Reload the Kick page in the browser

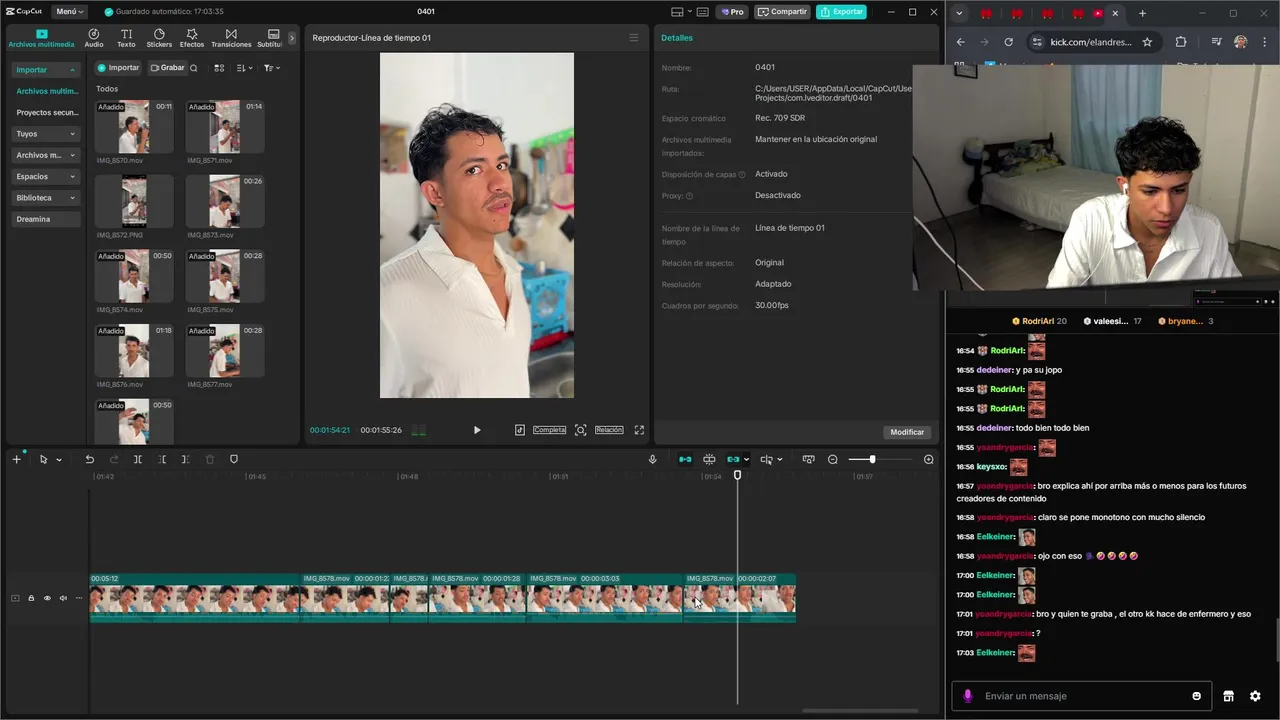coord(1008,42)
